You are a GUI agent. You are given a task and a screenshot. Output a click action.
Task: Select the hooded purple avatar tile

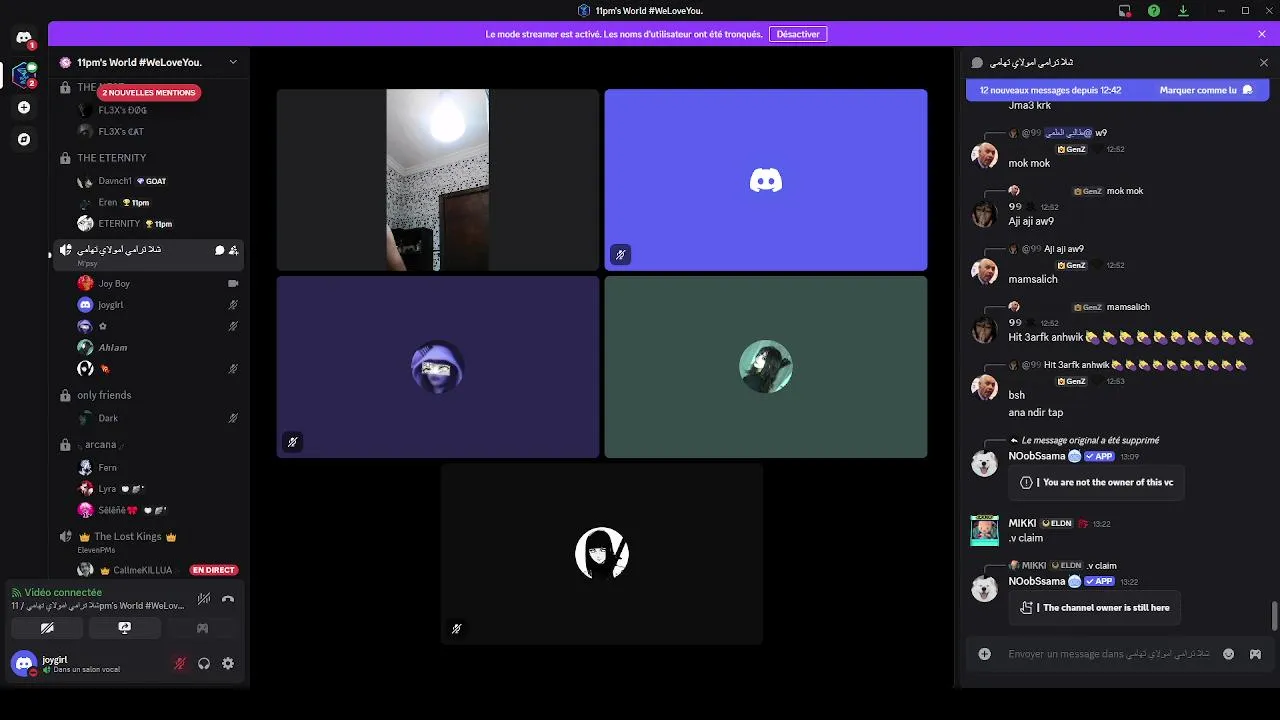point(438,367)
